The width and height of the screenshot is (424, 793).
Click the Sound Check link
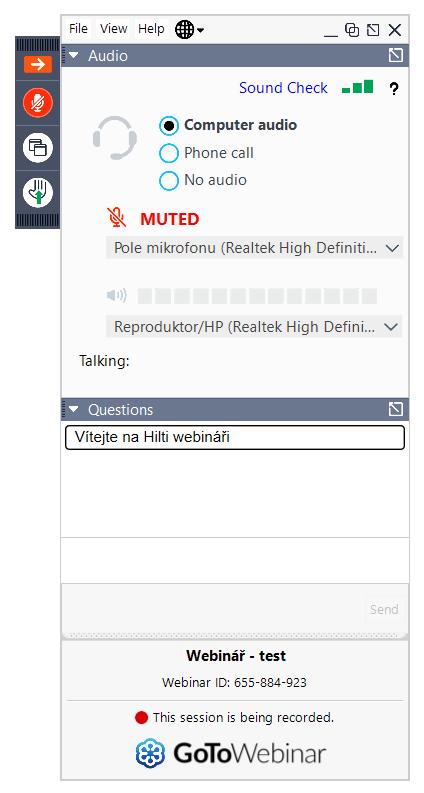[x=283, y=88]
